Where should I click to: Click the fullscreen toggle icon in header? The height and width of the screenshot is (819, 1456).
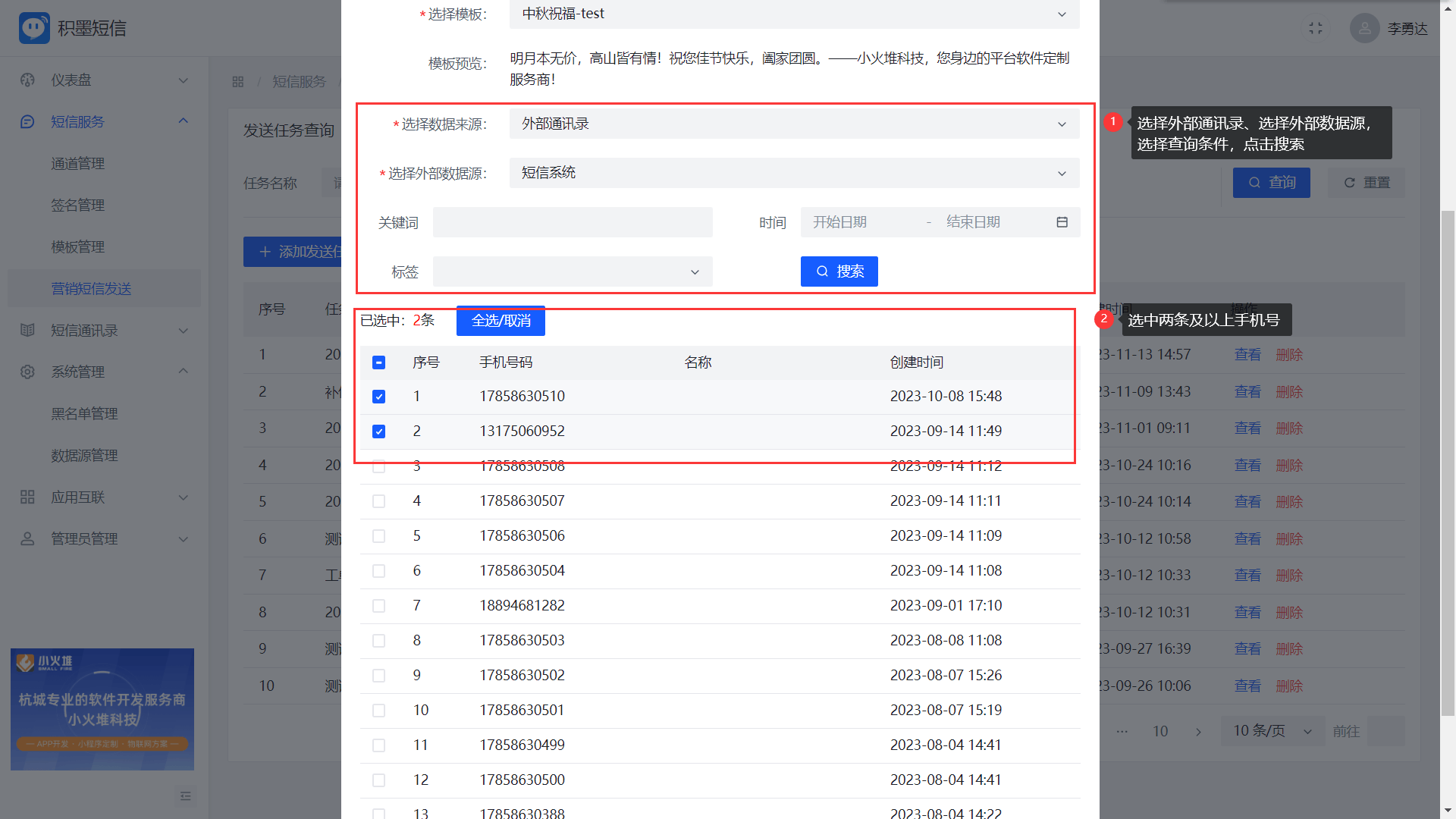pyautogui.click(x=1316, y=28)
